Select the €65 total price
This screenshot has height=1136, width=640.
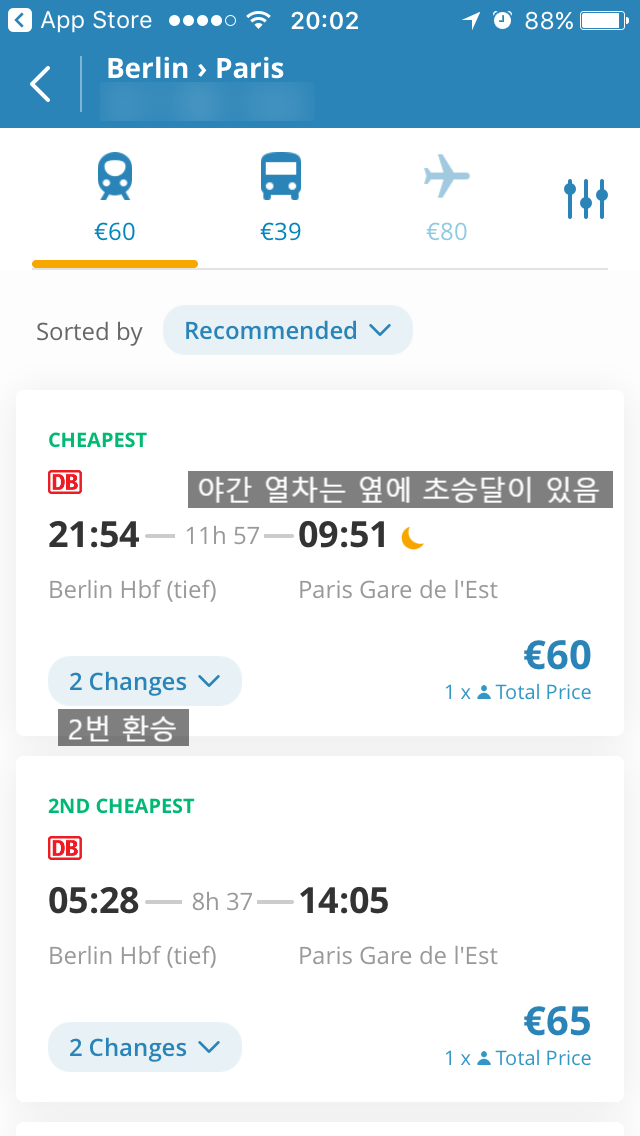[557, 1022]
